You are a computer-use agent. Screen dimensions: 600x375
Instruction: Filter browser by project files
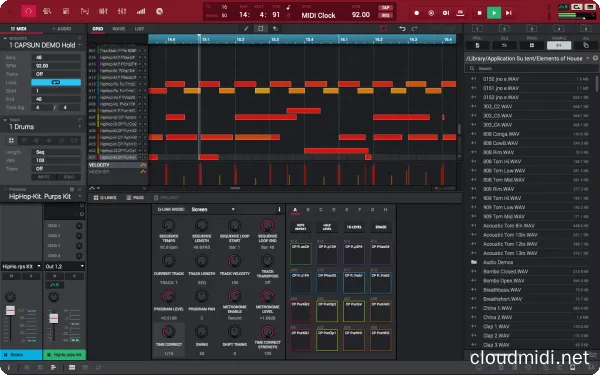click(477, 45)
